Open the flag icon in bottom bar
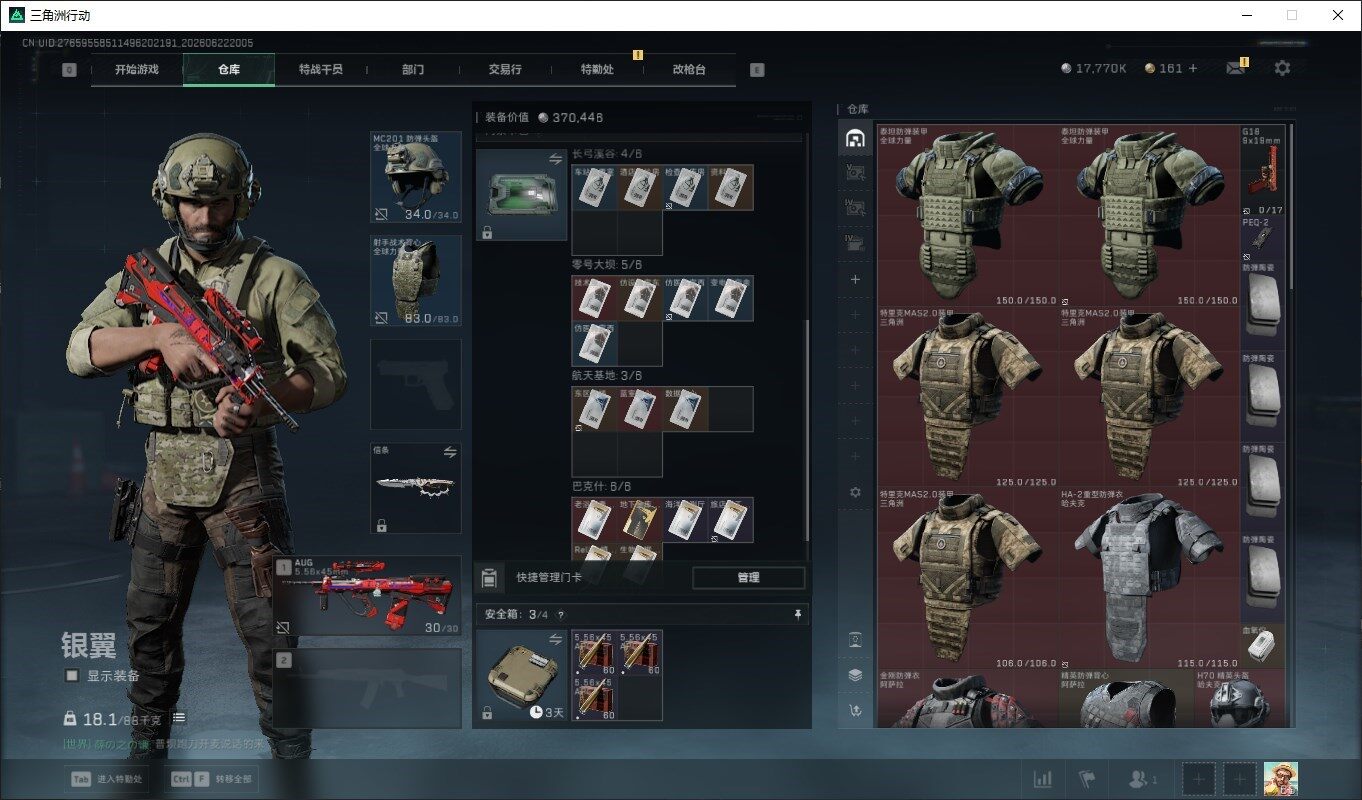The image size is (1362, 800). click(x=1087, y=778)
